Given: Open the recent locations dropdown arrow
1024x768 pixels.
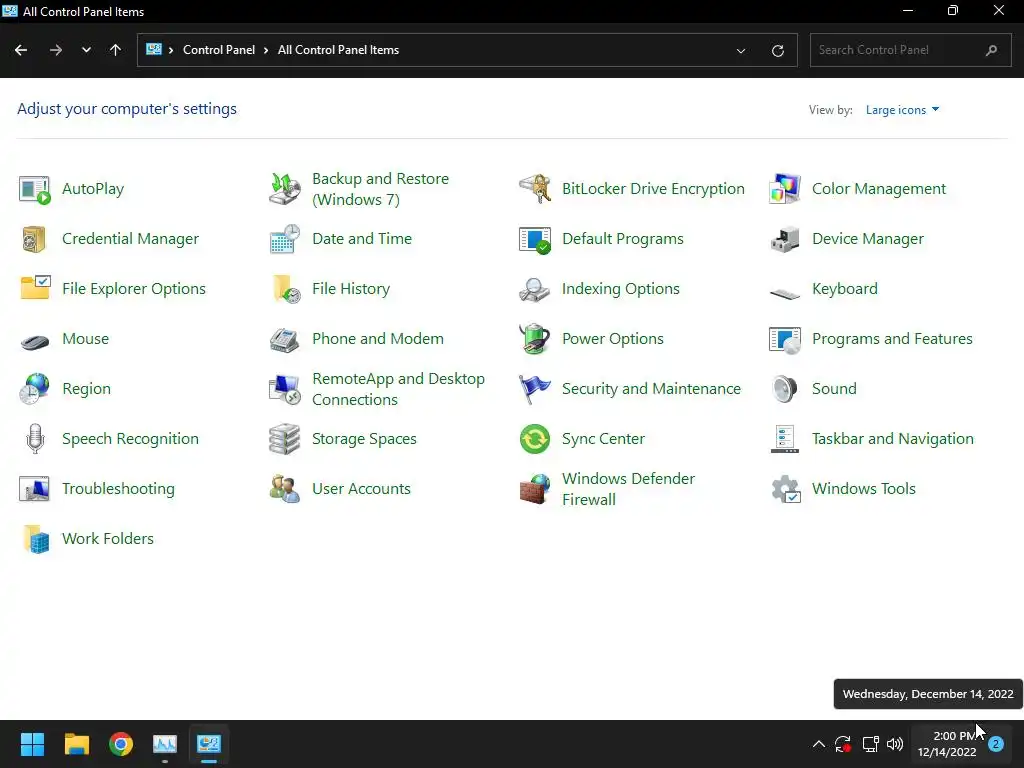Looking at the screenshot, I should tap(86, 50).
